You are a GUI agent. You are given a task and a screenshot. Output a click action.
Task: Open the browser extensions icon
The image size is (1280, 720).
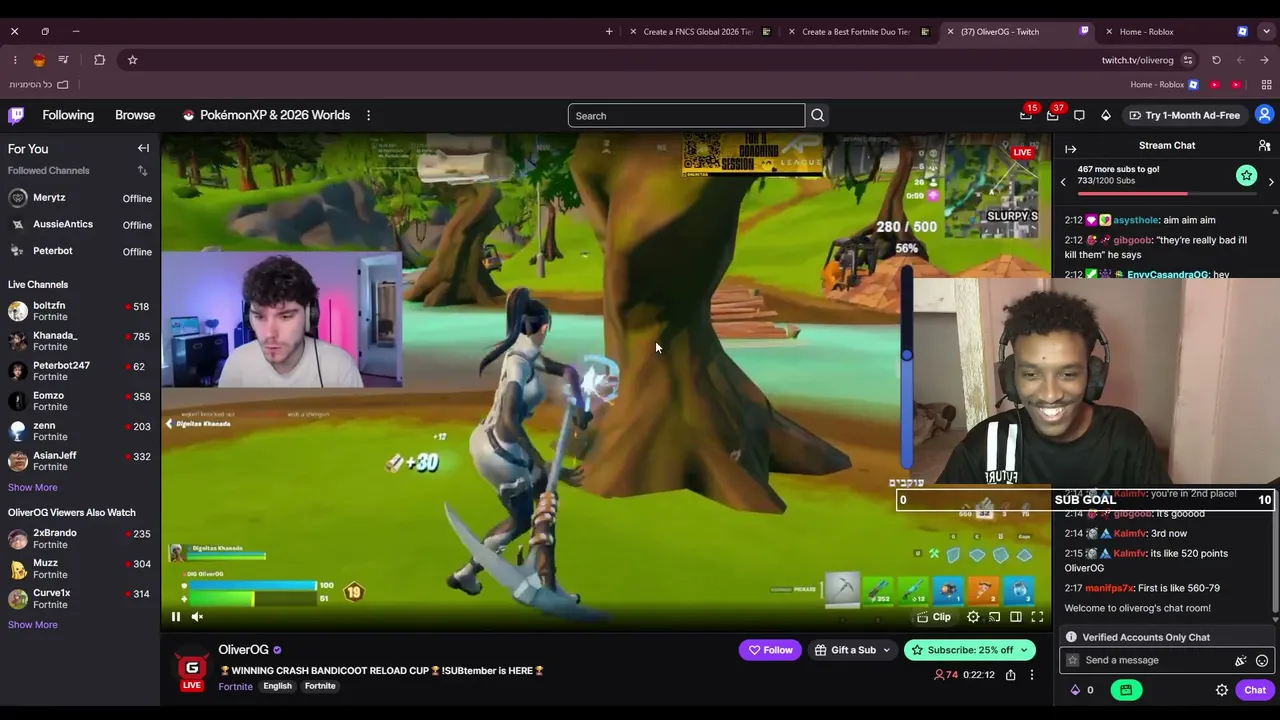click(x=99, y=60)
